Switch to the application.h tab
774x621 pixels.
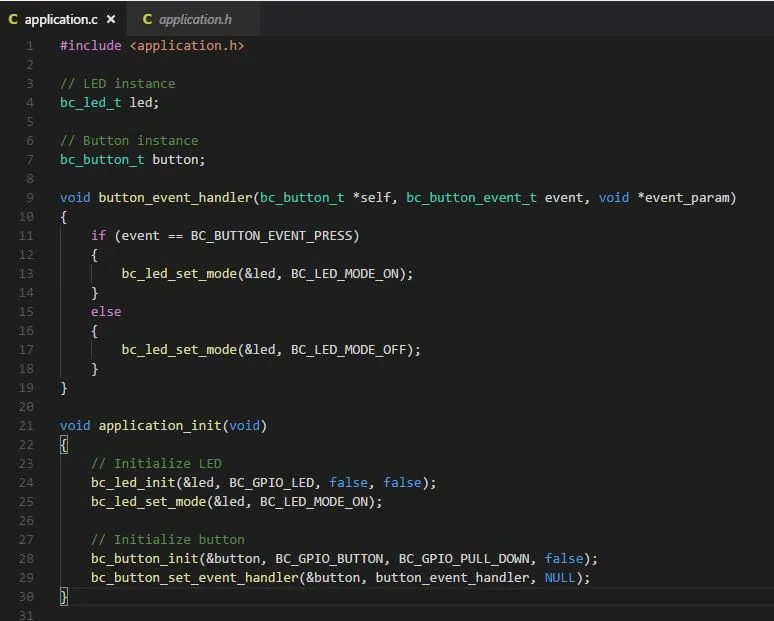[194, 19]
